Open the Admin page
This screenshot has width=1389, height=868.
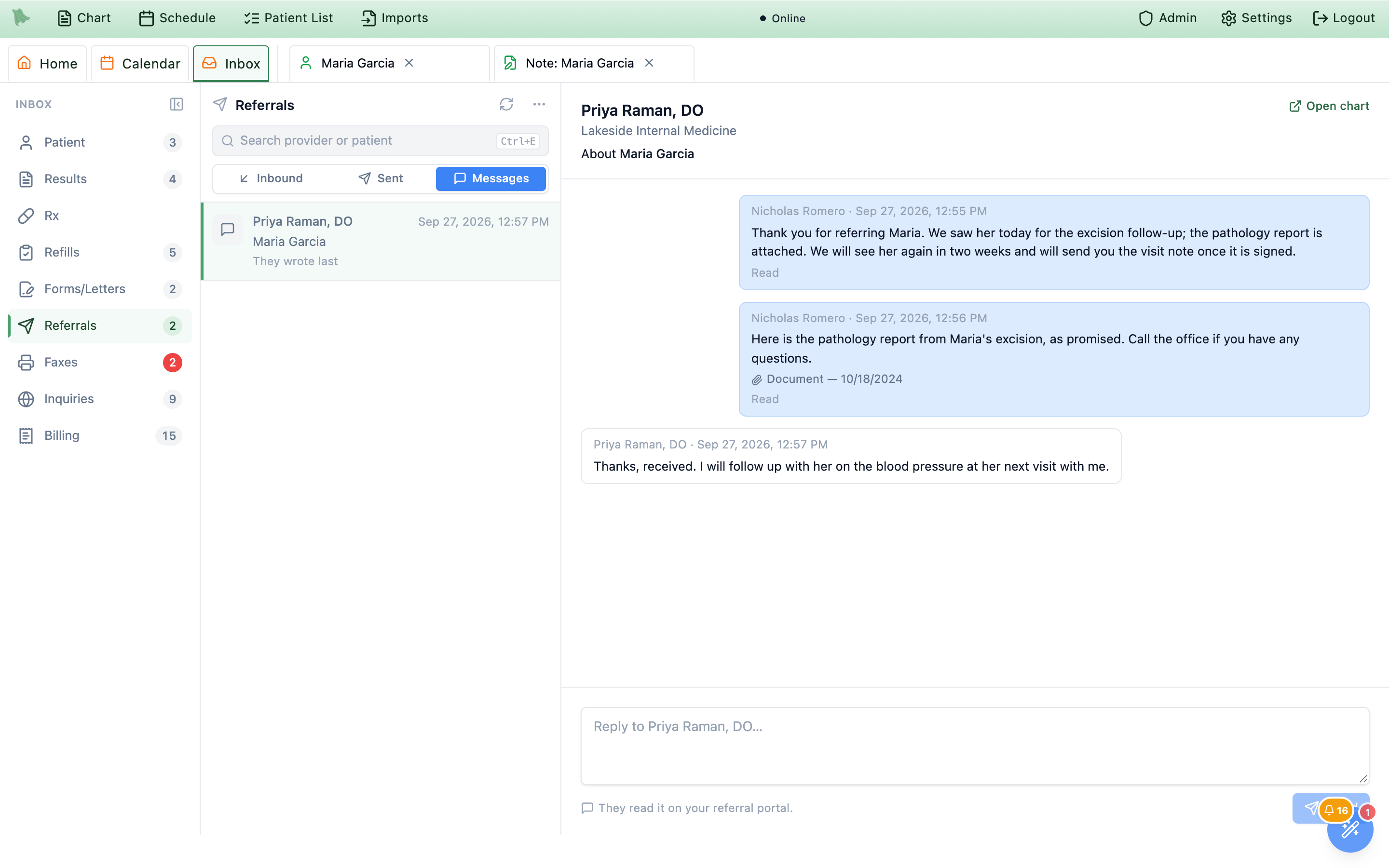[x=1168, y=18]
